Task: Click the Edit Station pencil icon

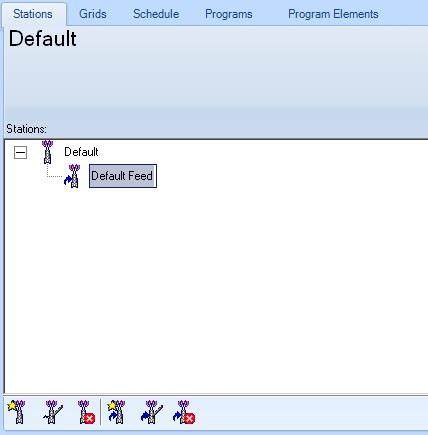Action: [x=53, y=412]
